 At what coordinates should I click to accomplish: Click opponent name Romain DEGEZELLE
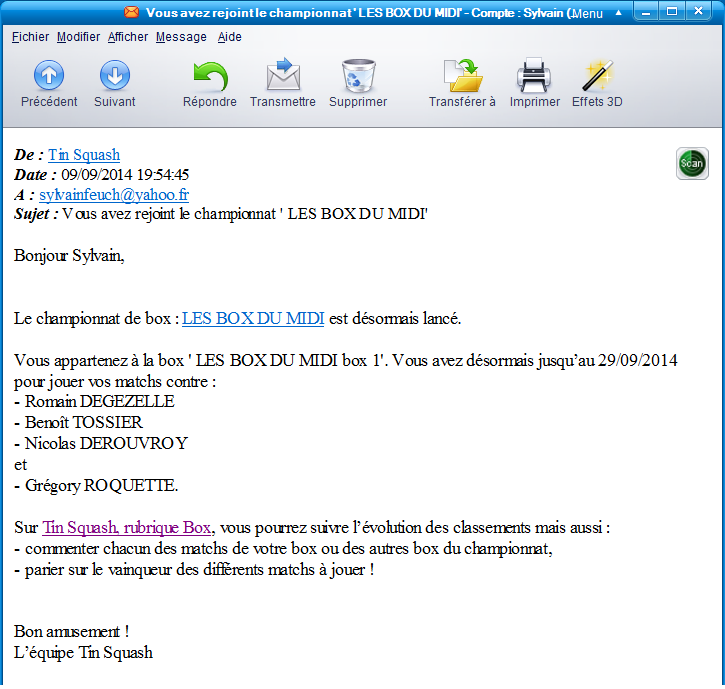click(99, 401)
